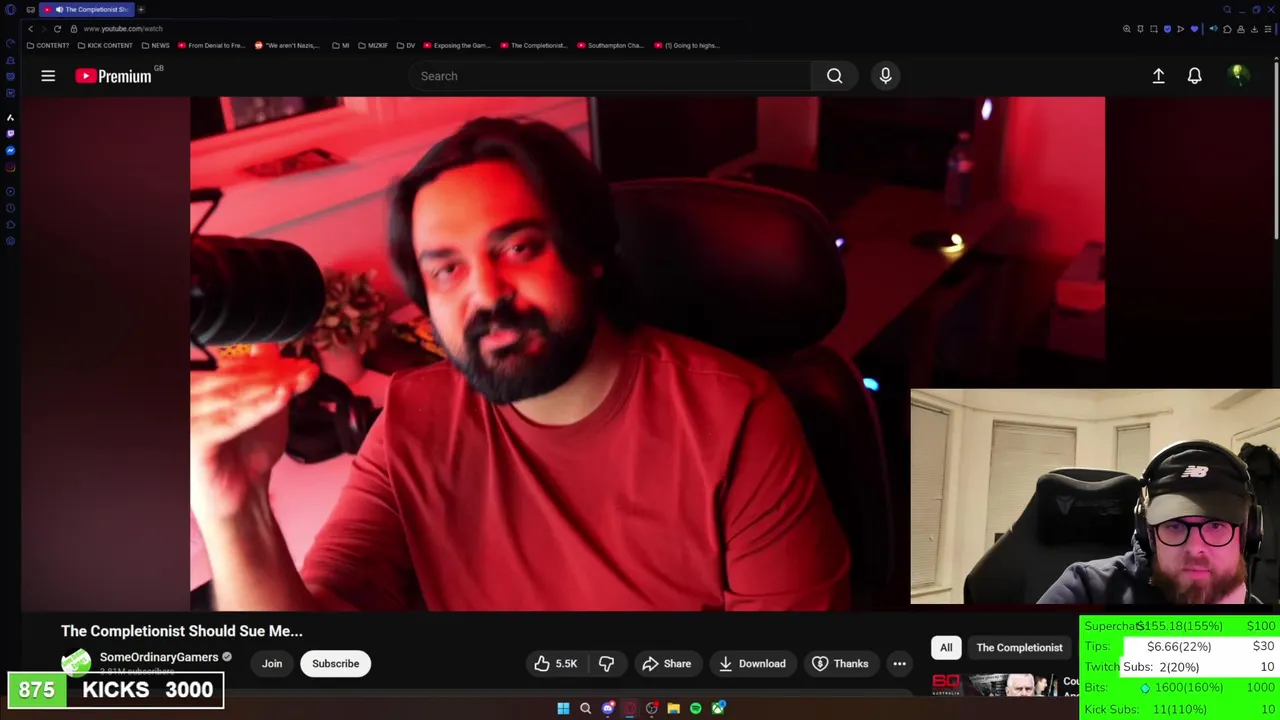Screen dimensions: 1280x720
Task: Share this video
Action: pyautogui.click(x=666, y=664)
